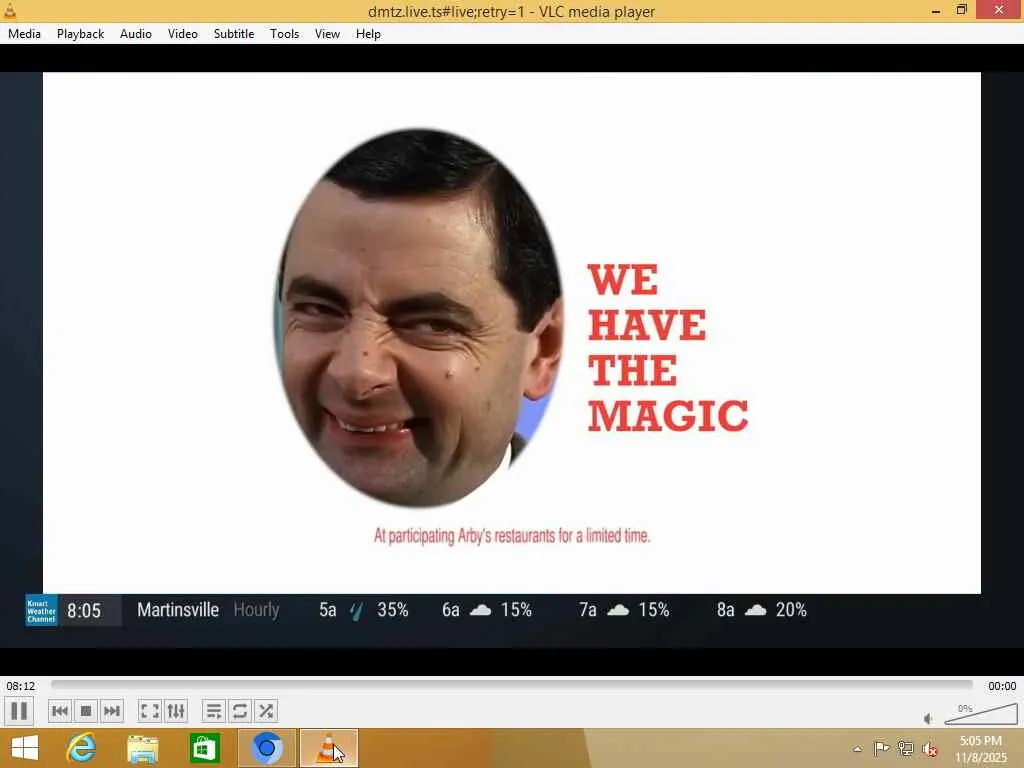Open the View menu

(x=327, y=34)
